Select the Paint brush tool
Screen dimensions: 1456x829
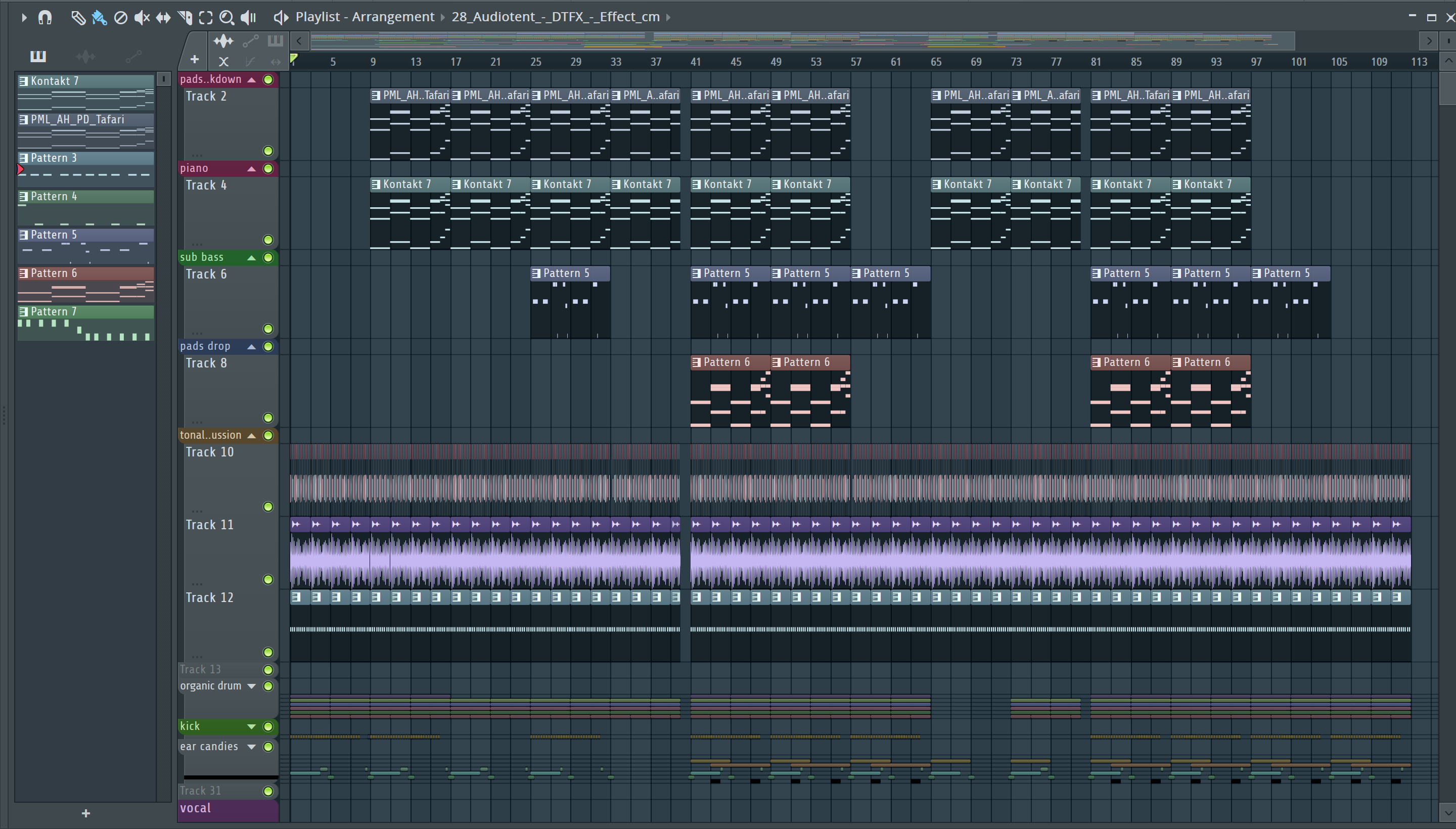click(99, 18)
